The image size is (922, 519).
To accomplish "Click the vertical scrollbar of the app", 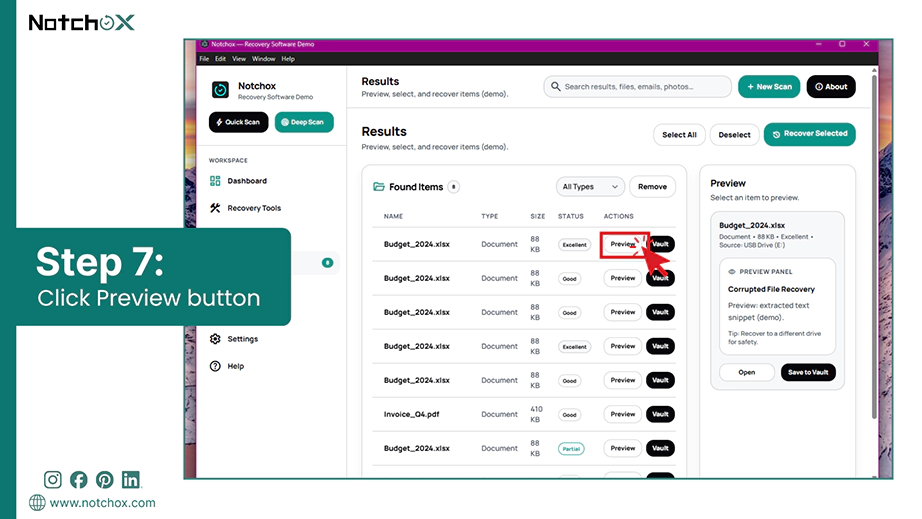I will click(874, 247).
